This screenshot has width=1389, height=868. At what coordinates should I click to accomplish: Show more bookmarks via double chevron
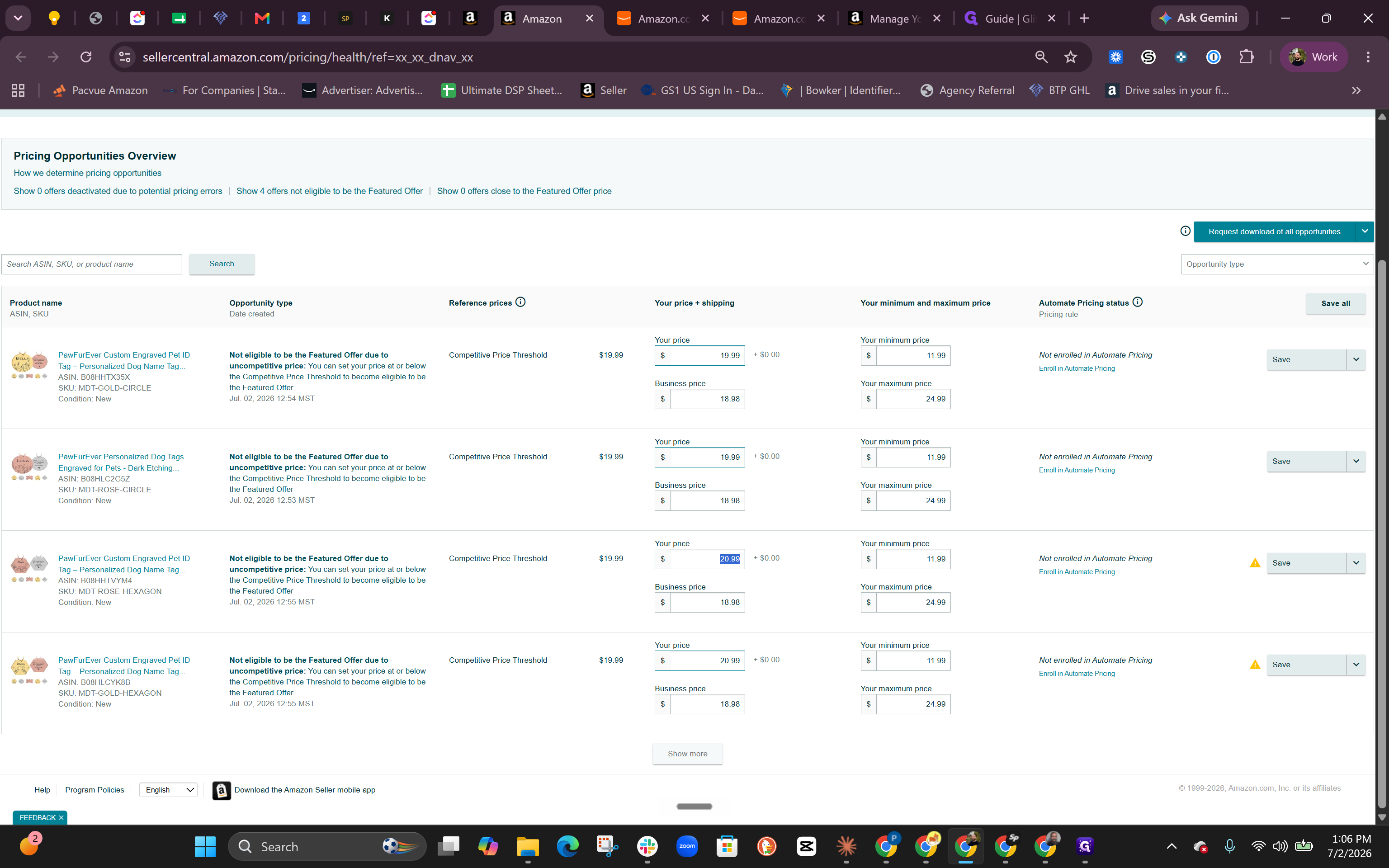[x=1356, y=90]
